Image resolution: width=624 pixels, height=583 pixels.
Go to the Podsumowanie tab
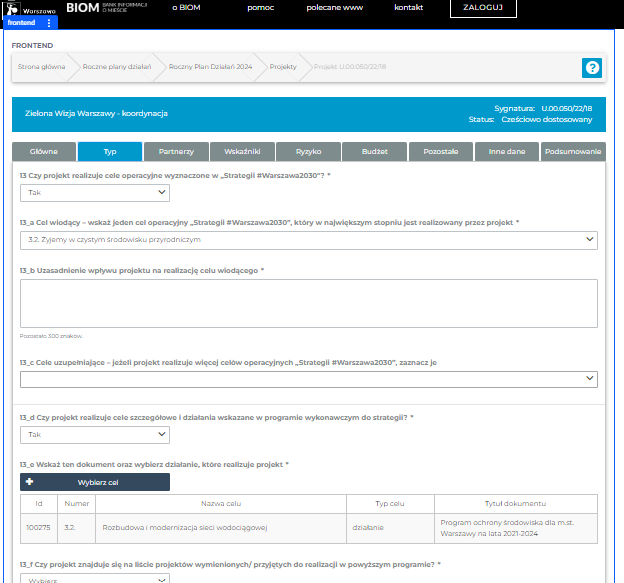pos(573,152)
